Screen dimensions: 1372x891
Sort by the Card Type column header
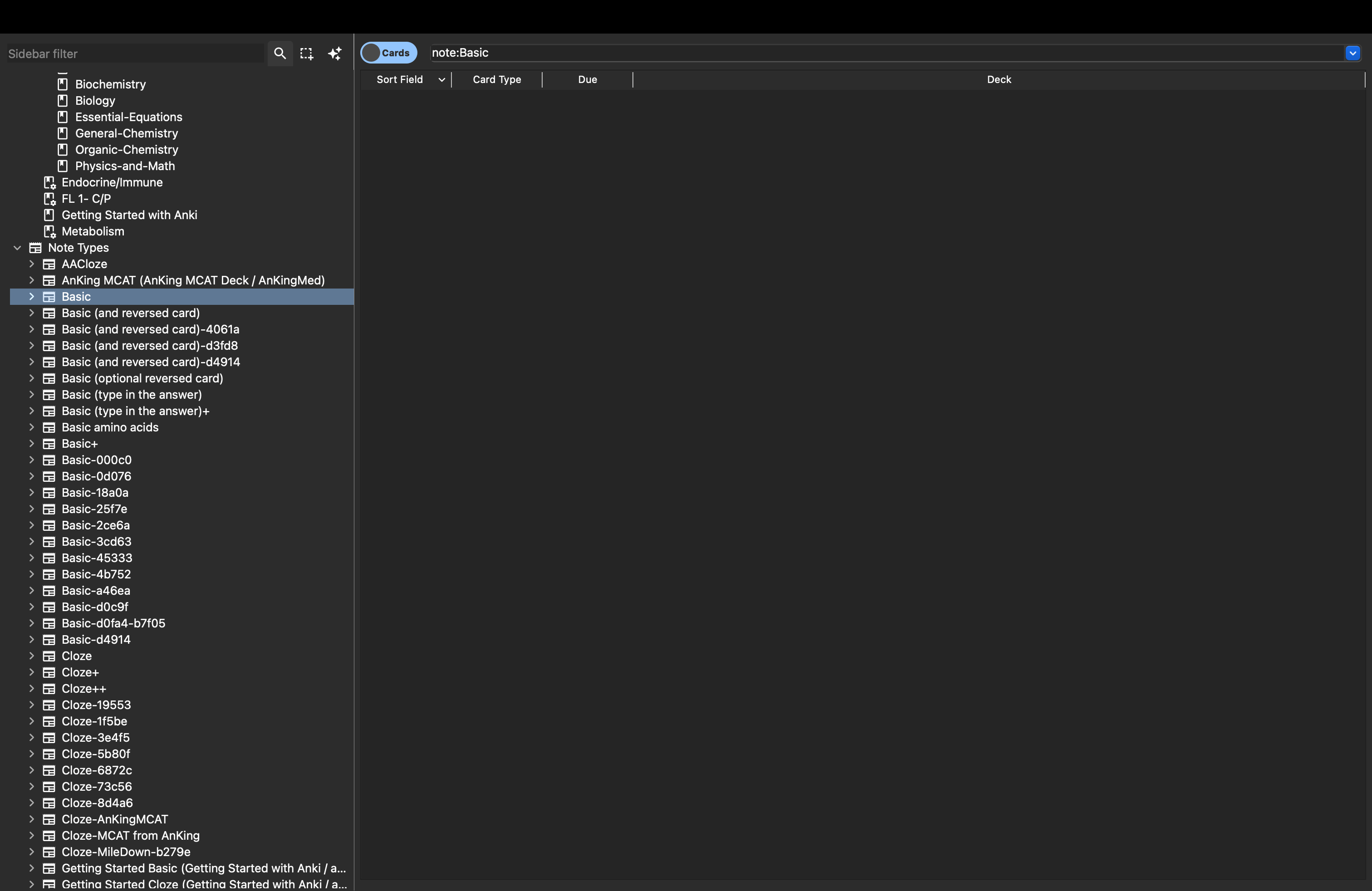click(x=497, y=79)
